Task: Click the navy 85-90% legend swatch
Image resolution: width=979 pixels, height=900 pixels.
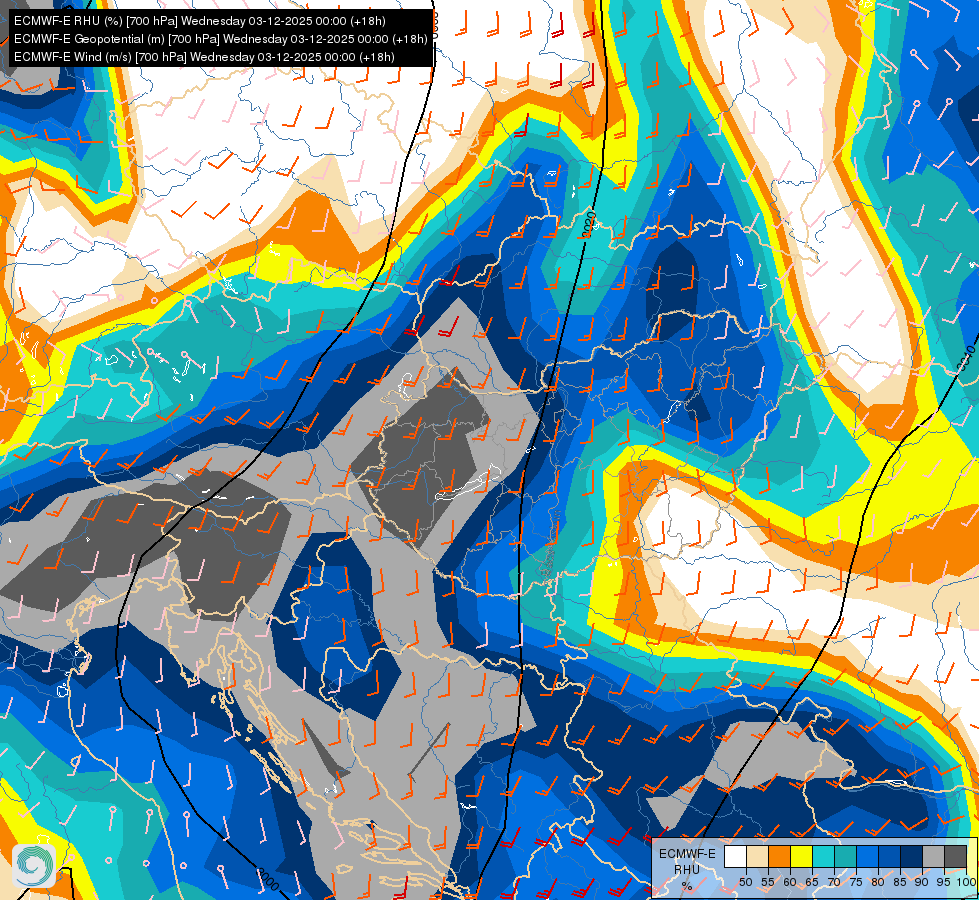Action: [x=912, y=856]
